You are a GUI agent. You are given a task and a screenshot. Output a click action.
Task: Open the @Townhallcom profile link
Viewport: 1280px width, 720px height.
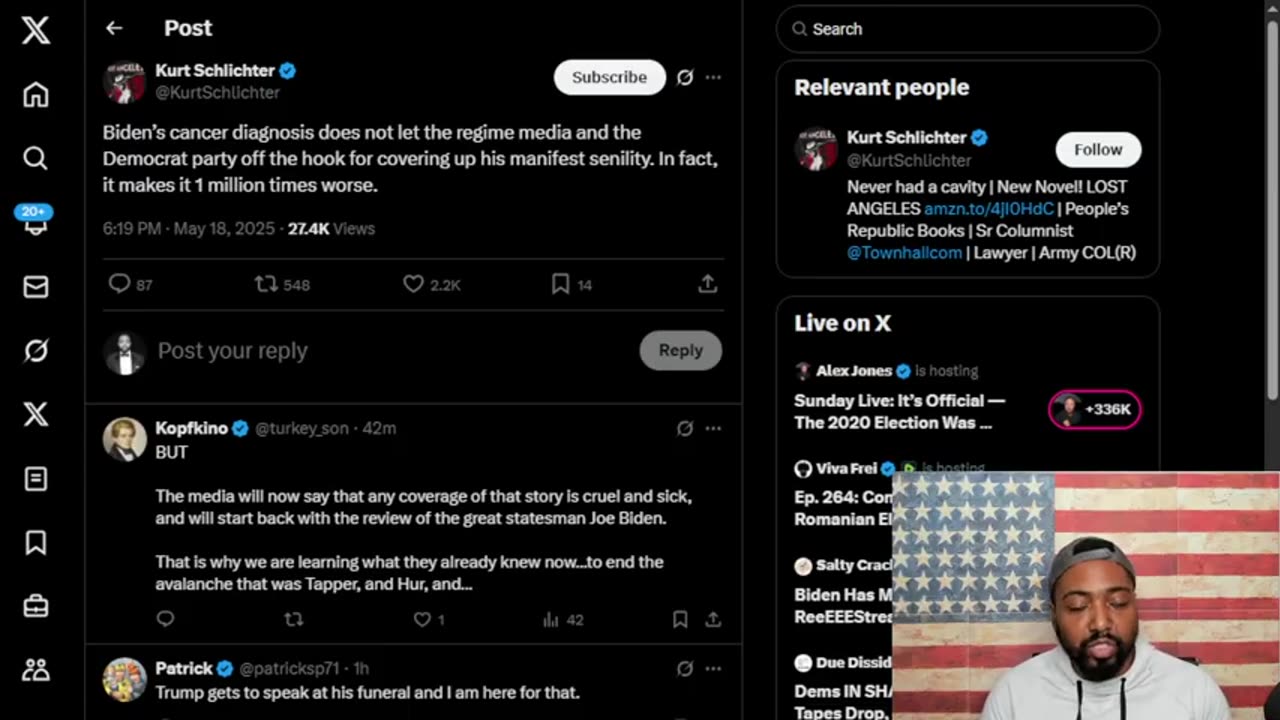[904, 253]
